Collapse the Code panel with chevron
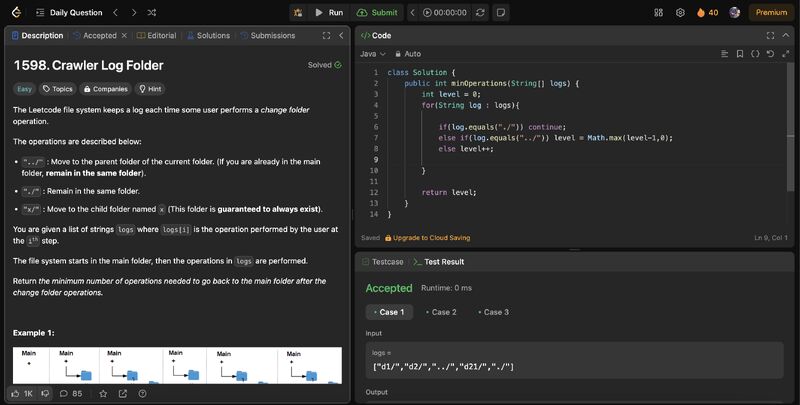800x405 pixels. point(785,35)
